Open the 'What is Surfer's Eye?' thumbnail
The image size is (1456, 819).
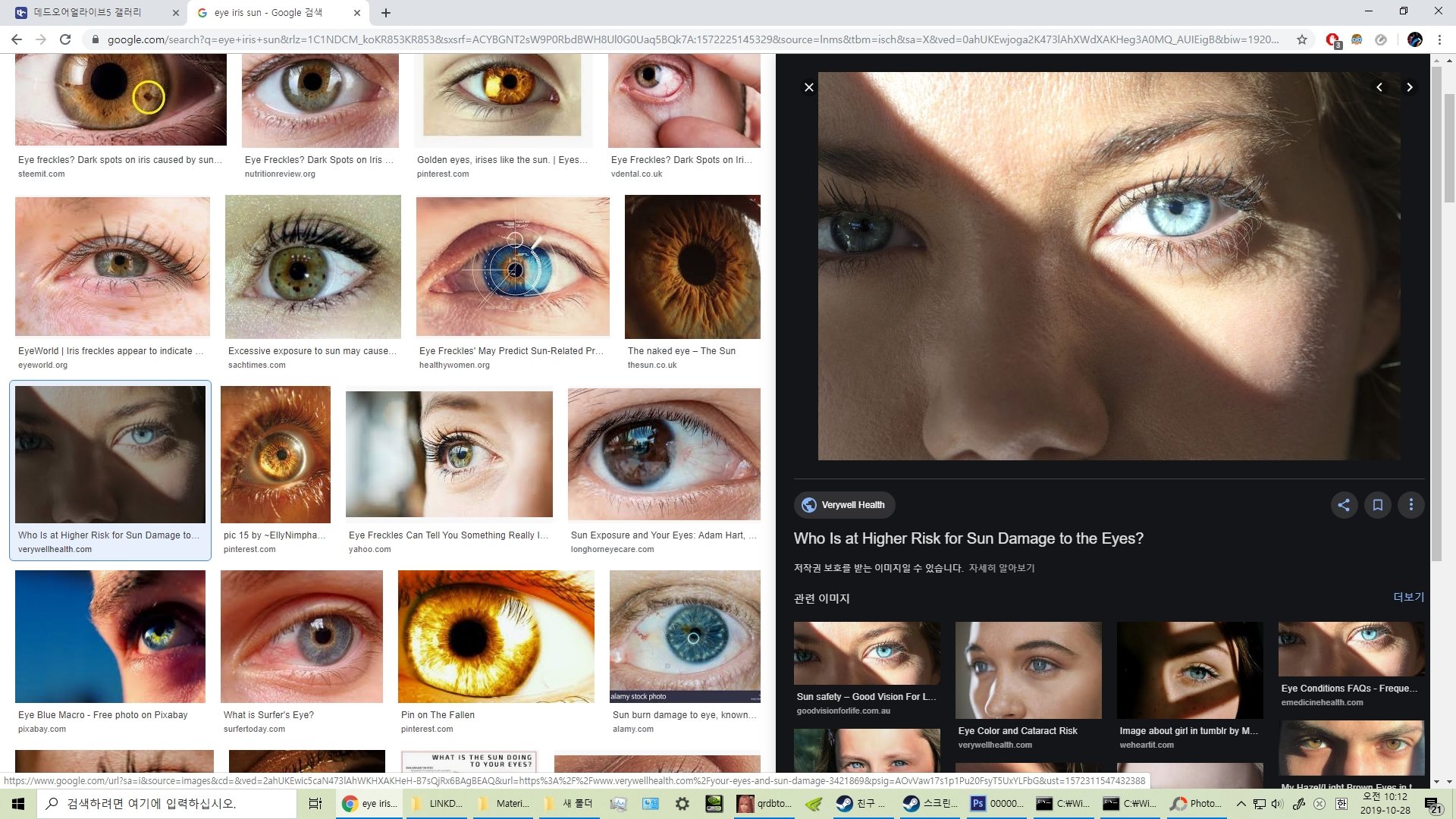click(302, 637)
